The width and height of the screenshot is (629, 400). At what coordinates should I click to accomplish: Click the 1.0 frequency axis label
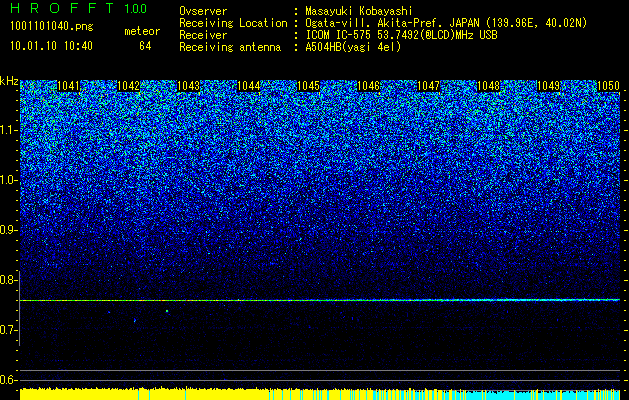click(x=9, y=180)
